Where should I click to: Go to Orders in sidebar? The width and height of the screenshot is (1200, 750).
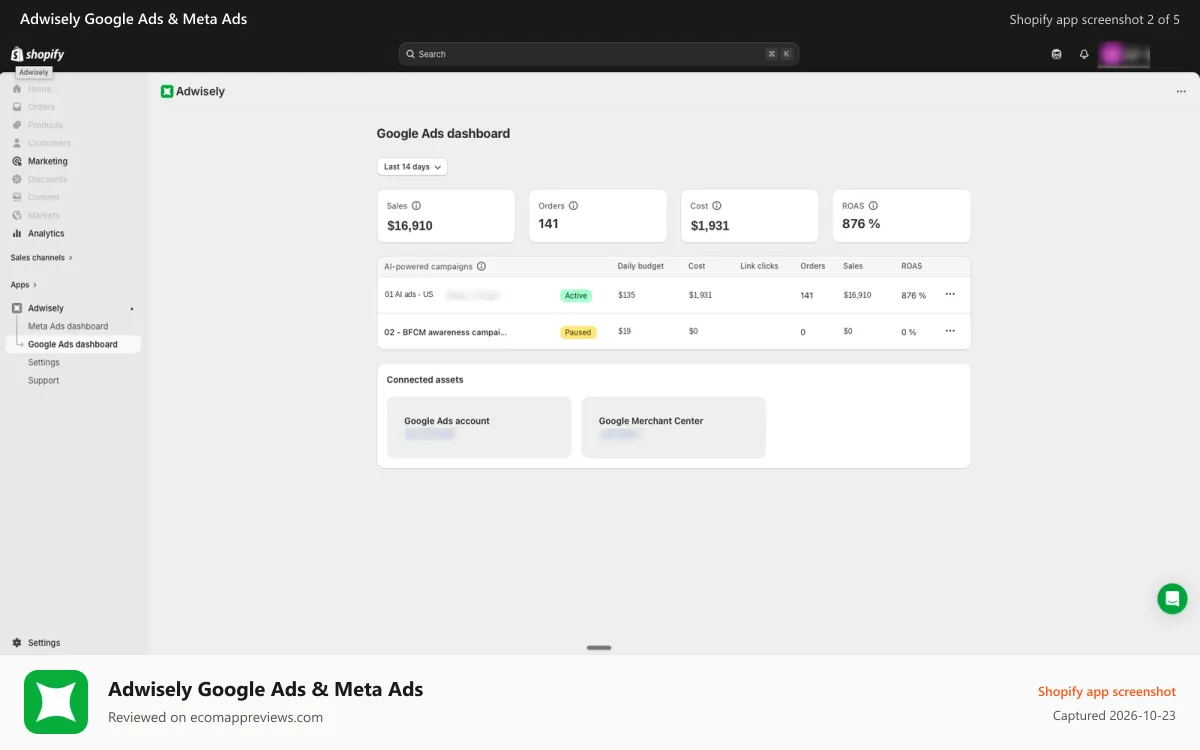[41, 107]
